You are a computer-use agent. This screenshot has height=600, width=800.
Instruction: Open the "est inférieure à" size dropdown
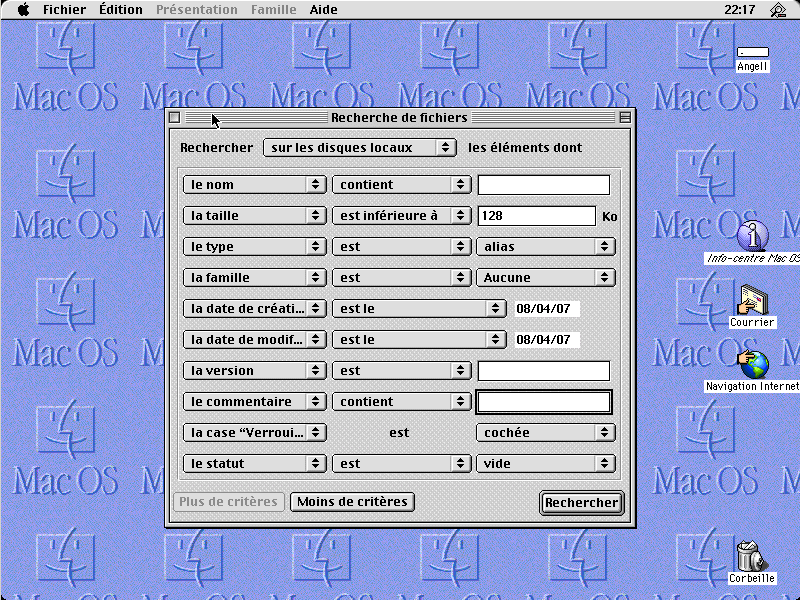pyautogui.click(x=401, y=216)
